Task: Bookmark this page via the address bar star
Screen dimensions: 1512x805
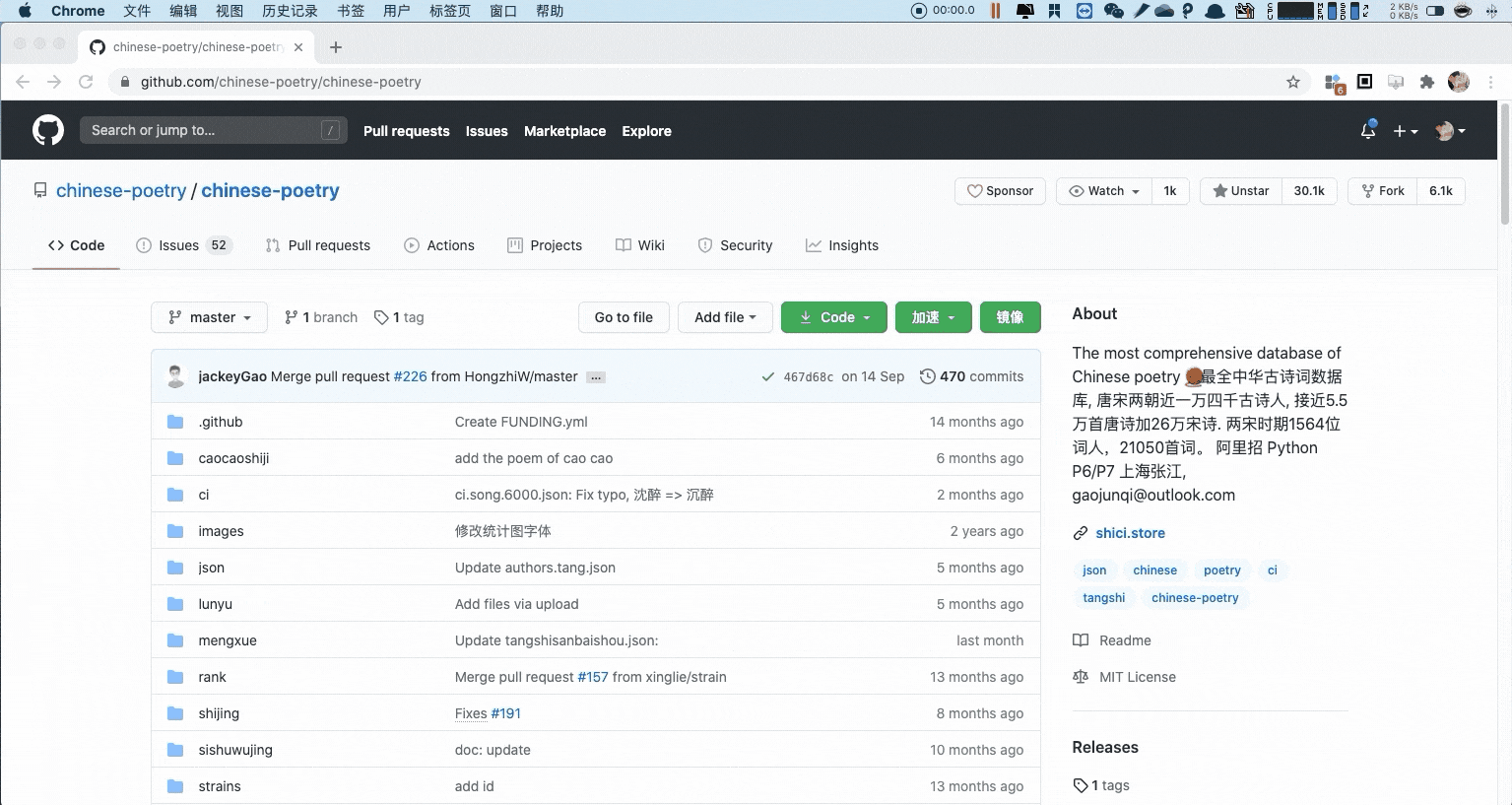Action: coord(1292,82)
